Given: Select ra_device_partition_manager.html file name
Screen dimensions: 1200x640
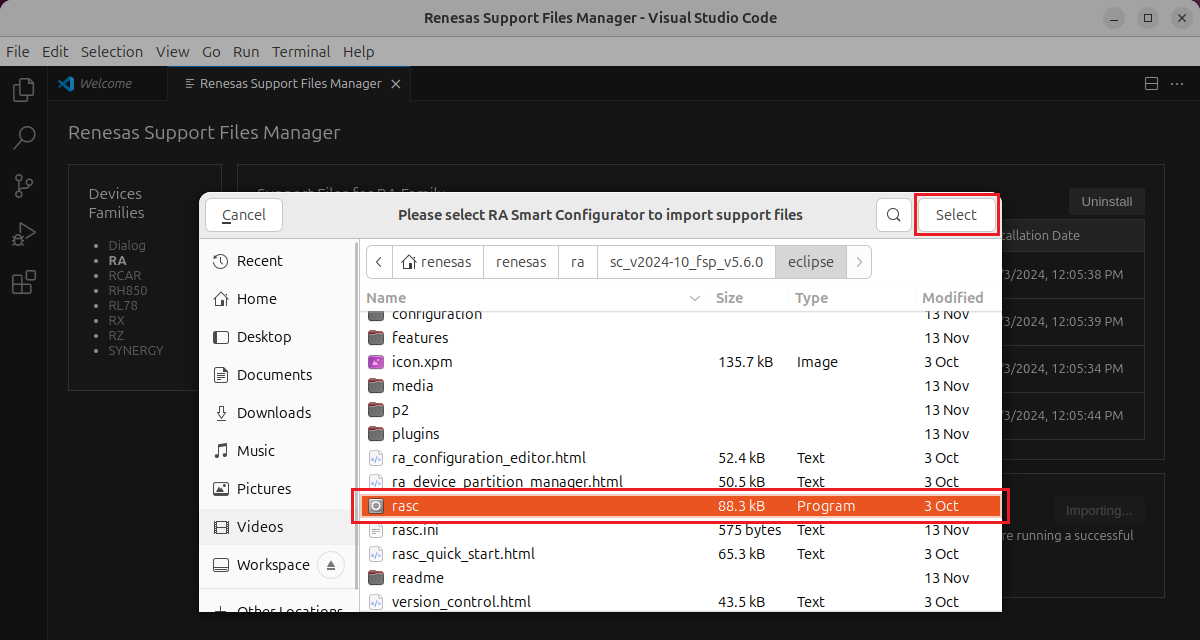Looking at the screenshot, I should [507, 482].
